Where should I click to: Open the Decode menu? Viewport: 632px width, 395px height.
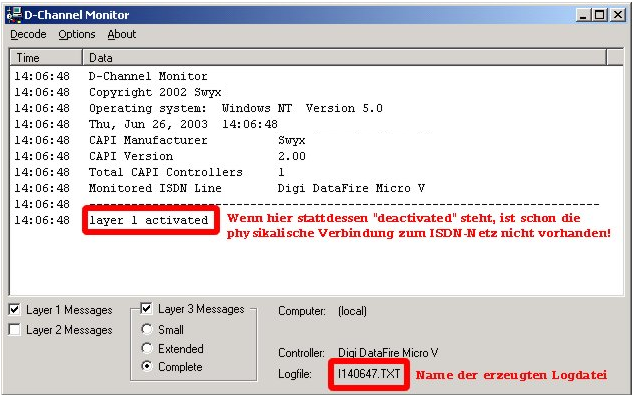[x=28, y=34]
